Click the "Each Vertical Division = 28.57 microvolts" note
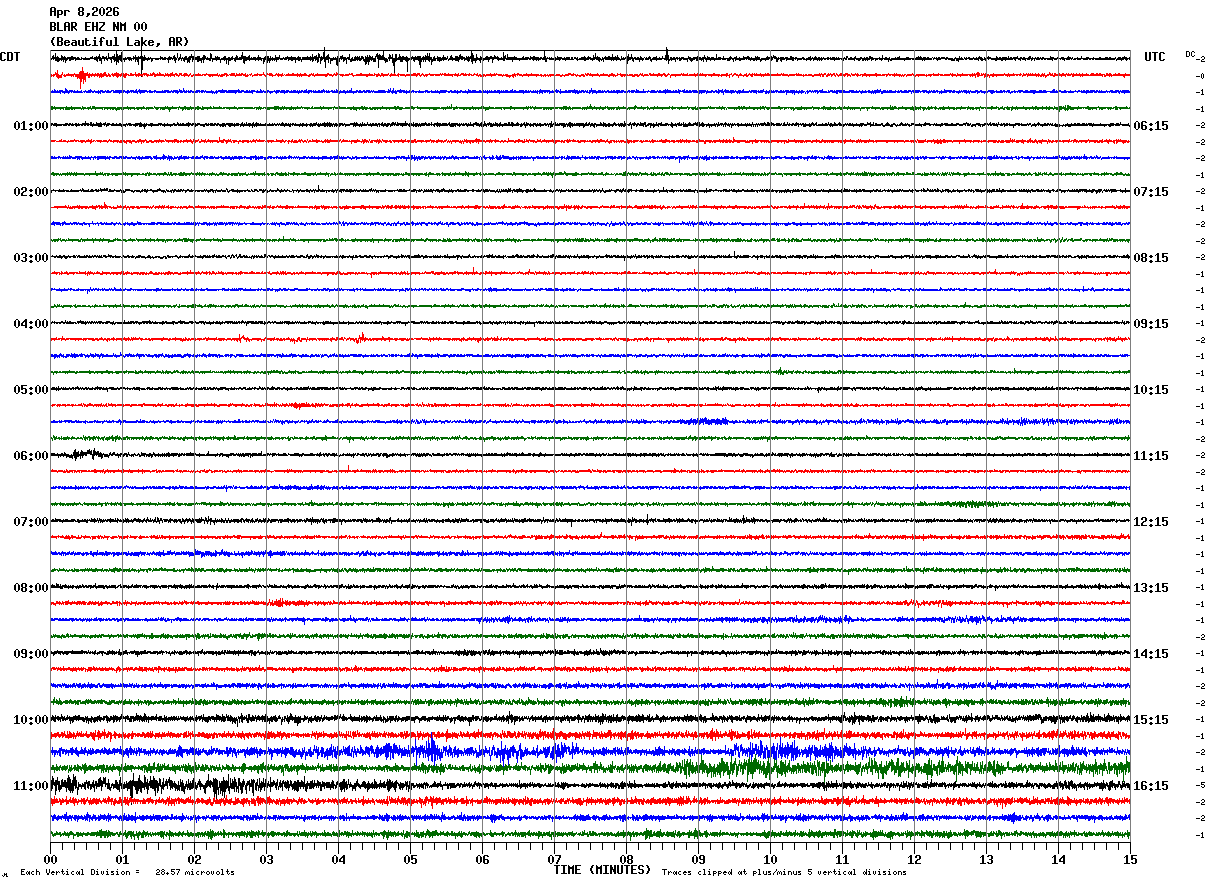This screenshot has width=1210, height=886. pos(127,872)
